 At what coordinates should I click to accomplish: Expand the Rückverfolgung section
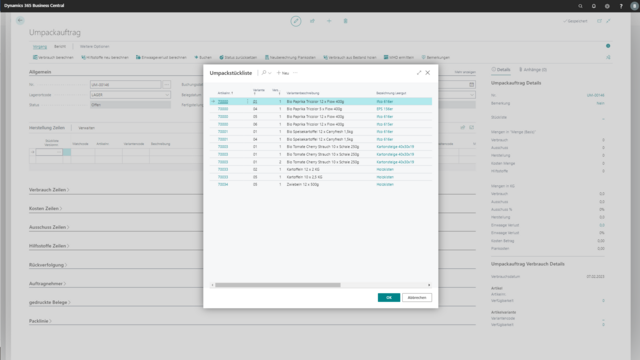click(48, 265)
